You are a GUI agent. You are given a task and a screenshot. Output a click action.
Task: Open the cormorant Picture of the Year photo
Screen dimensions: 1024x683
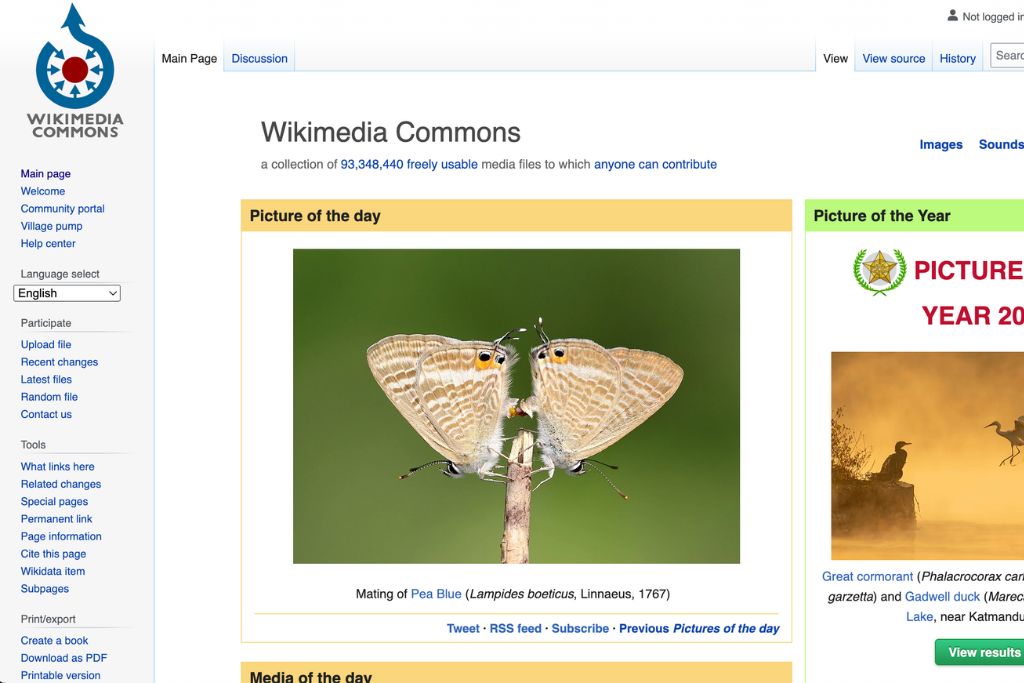(927, 455)
